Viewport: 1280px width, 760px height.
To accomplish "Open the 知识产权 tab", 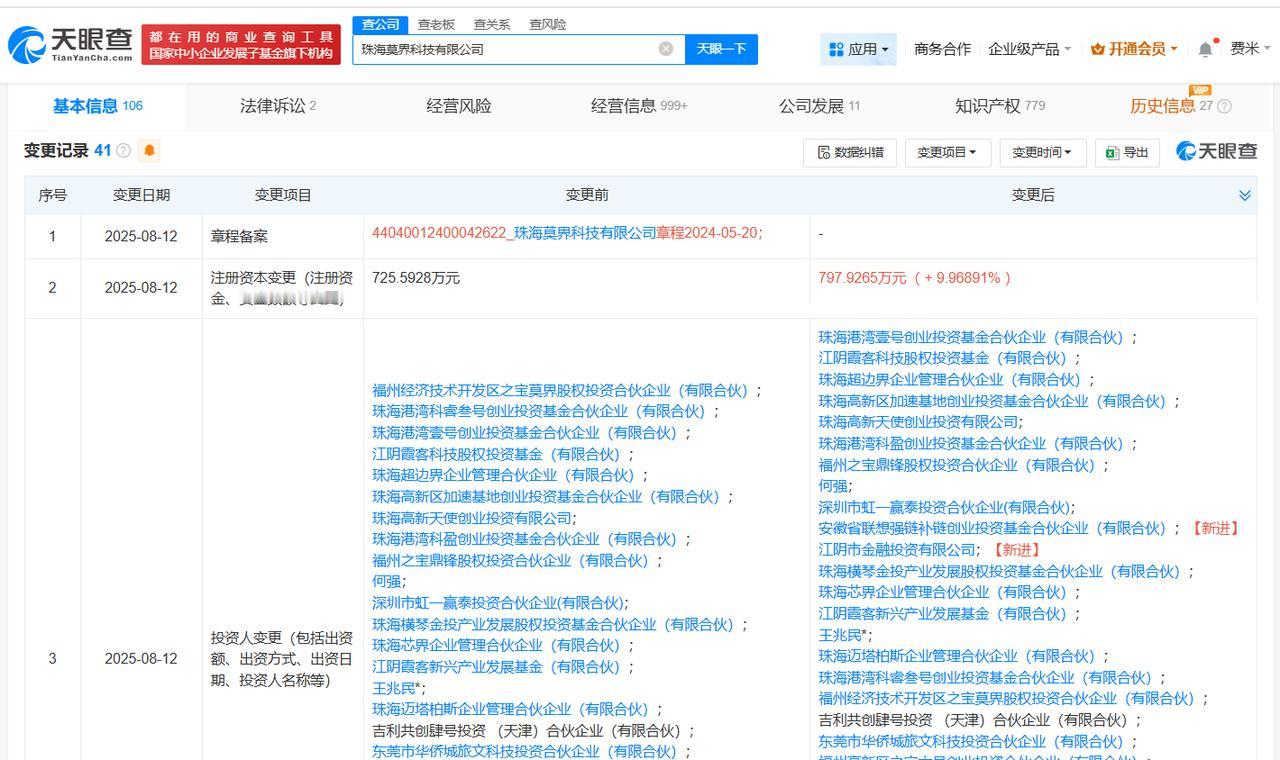I will tap(1000, 106).
